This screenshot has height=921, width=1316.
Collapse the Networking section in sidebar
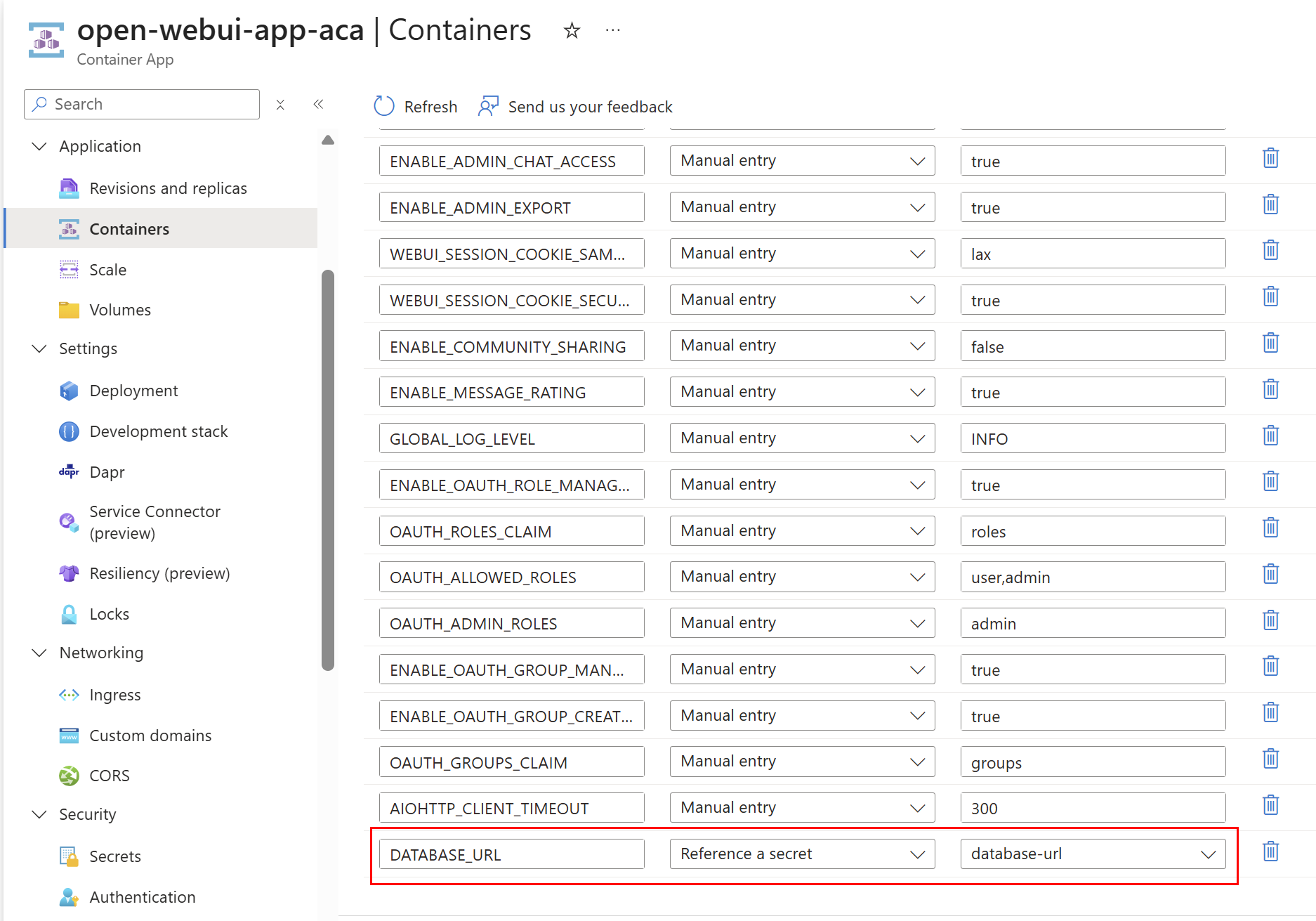point(40,653)
